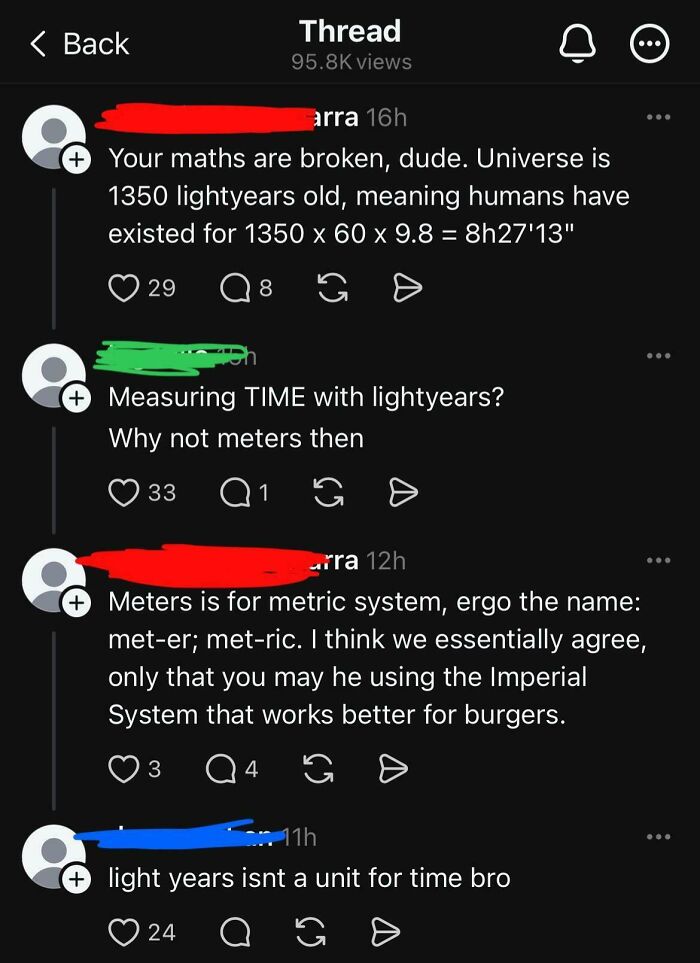Click the 95.8K views counter
This screenshot has width=700, height=963.
point(349,61)
